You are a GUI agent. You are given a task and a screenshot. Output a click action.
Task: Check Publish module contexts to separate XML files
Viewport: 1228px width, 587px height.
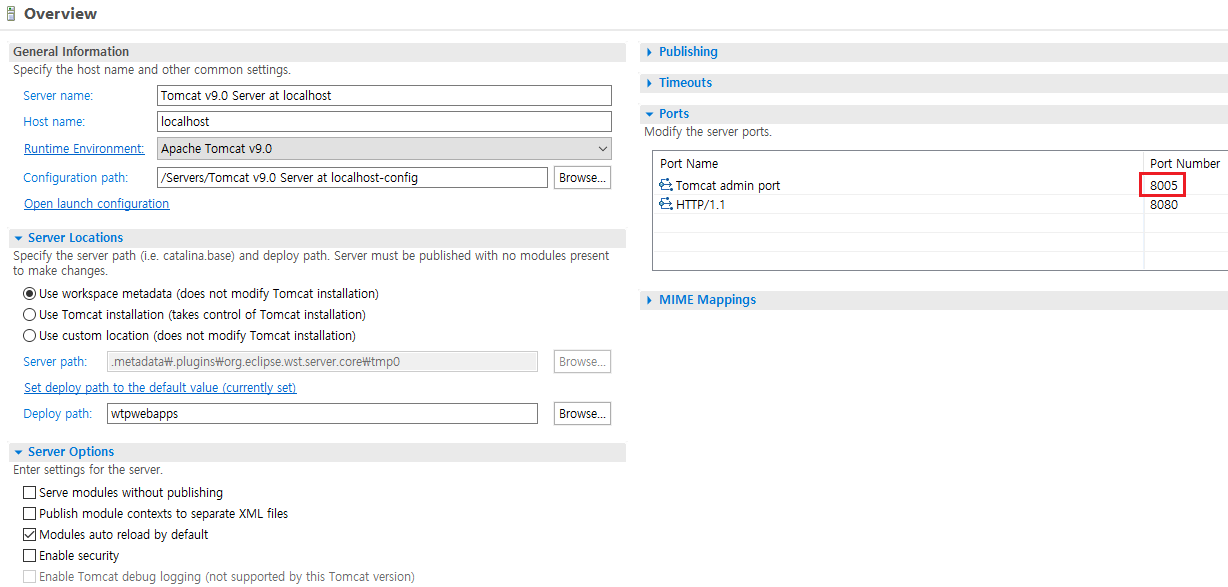pyautogui.click(x=29, y=514)
